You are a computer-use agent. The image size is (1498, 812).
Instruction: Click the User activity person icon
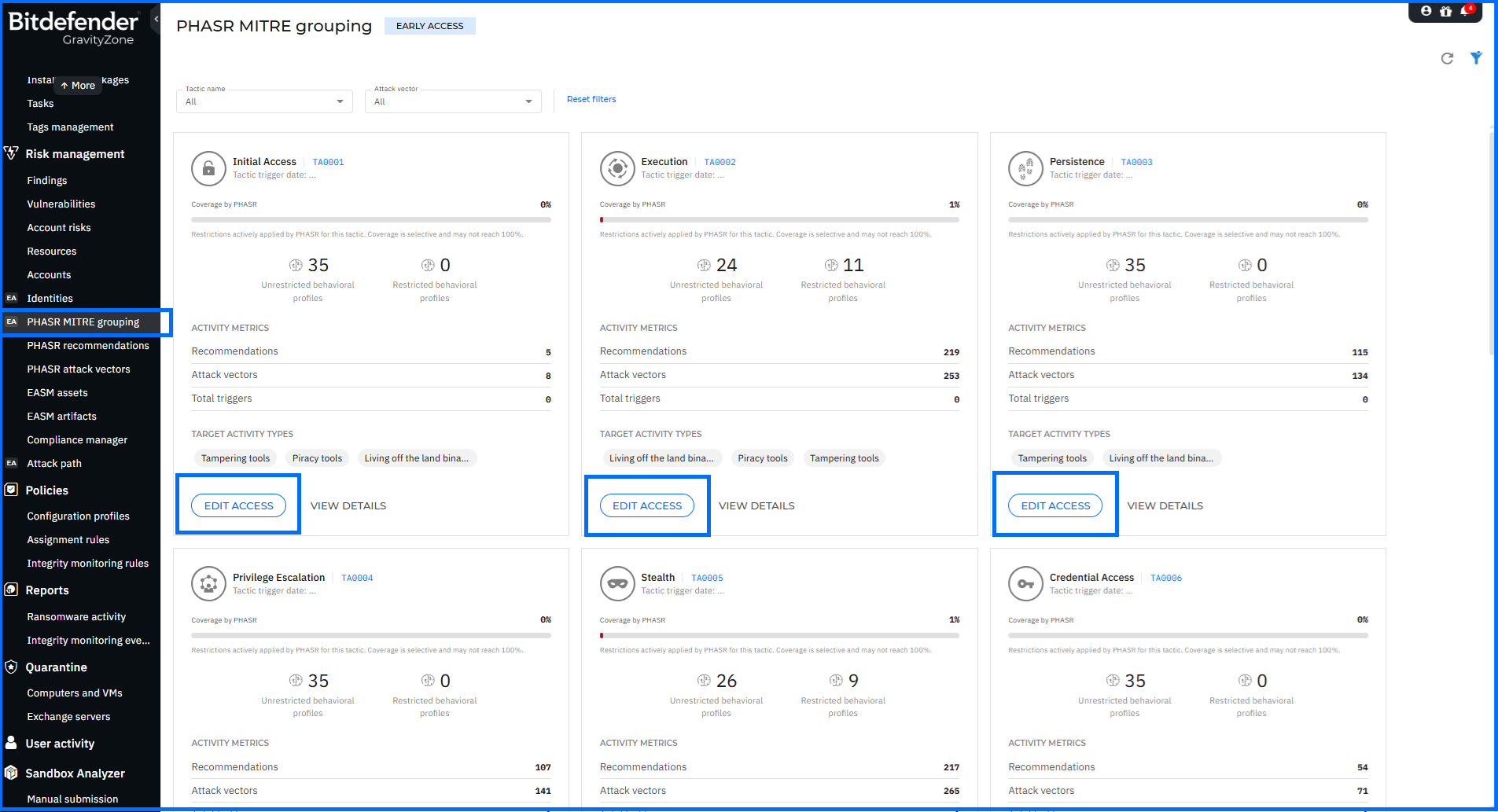click(x=12, y=743)
